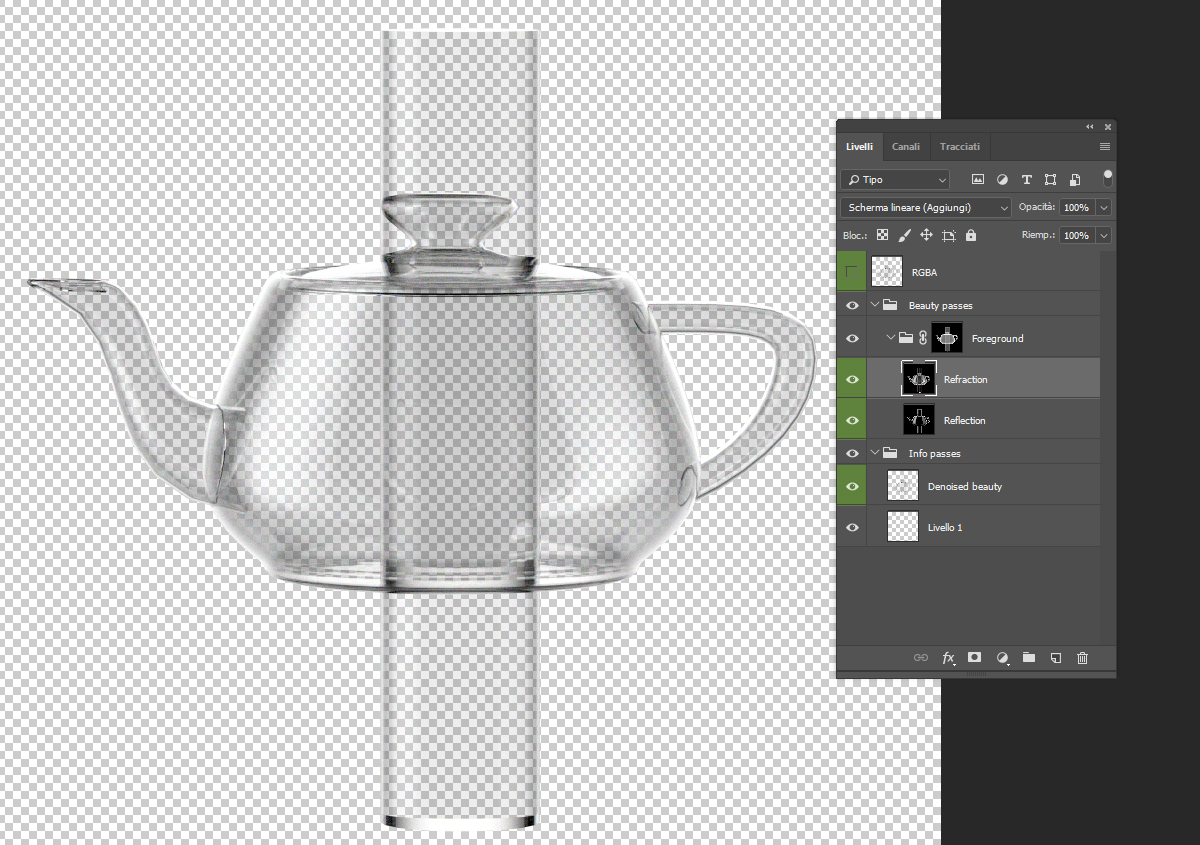Create new fill or adjustment layer icon
The width and height of the screenshot is (1200, 845).
(1003, 658)
